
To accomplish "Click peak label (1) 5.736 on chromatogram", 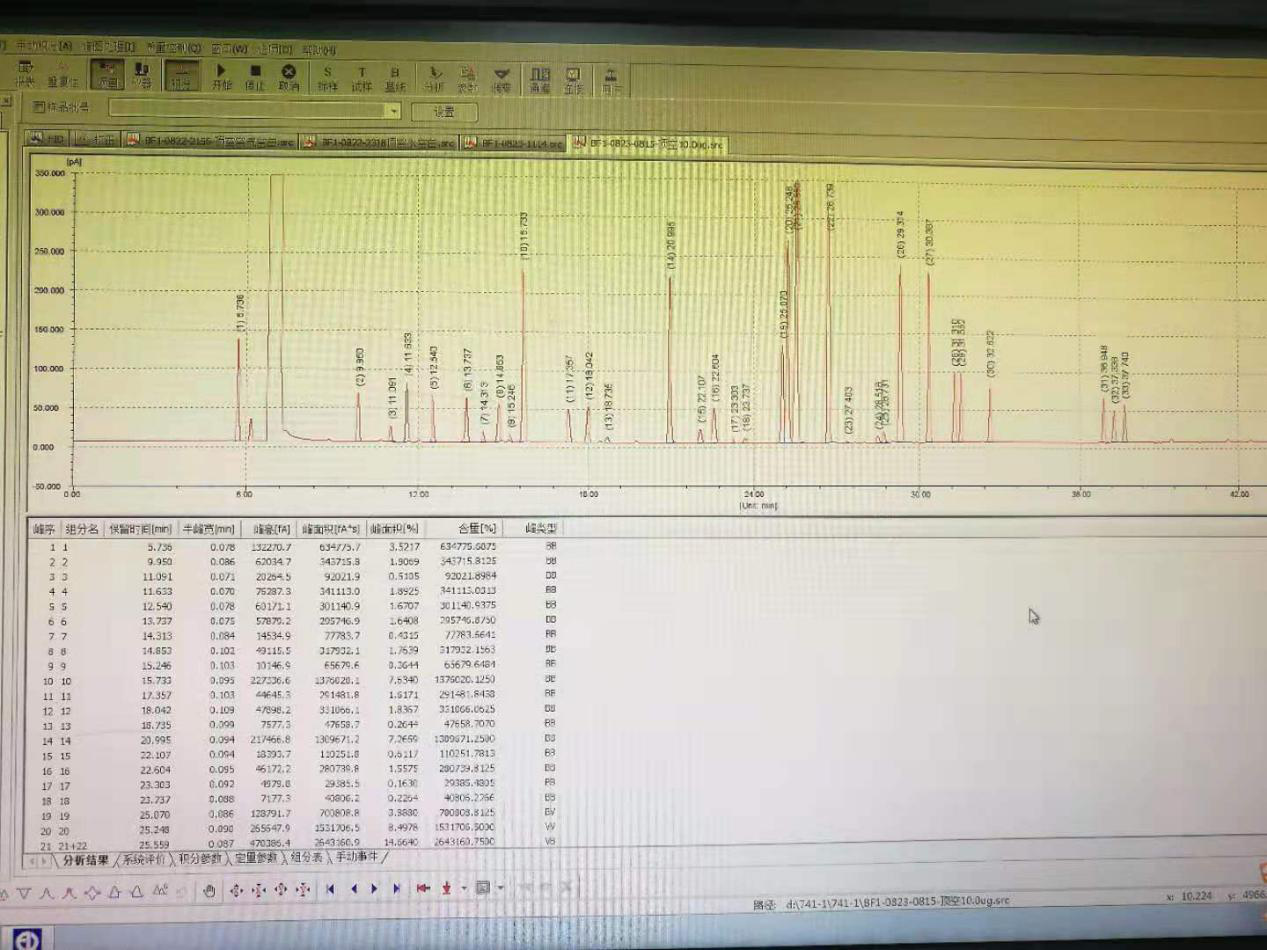I will pyautogui.click(x=239, y=312).
